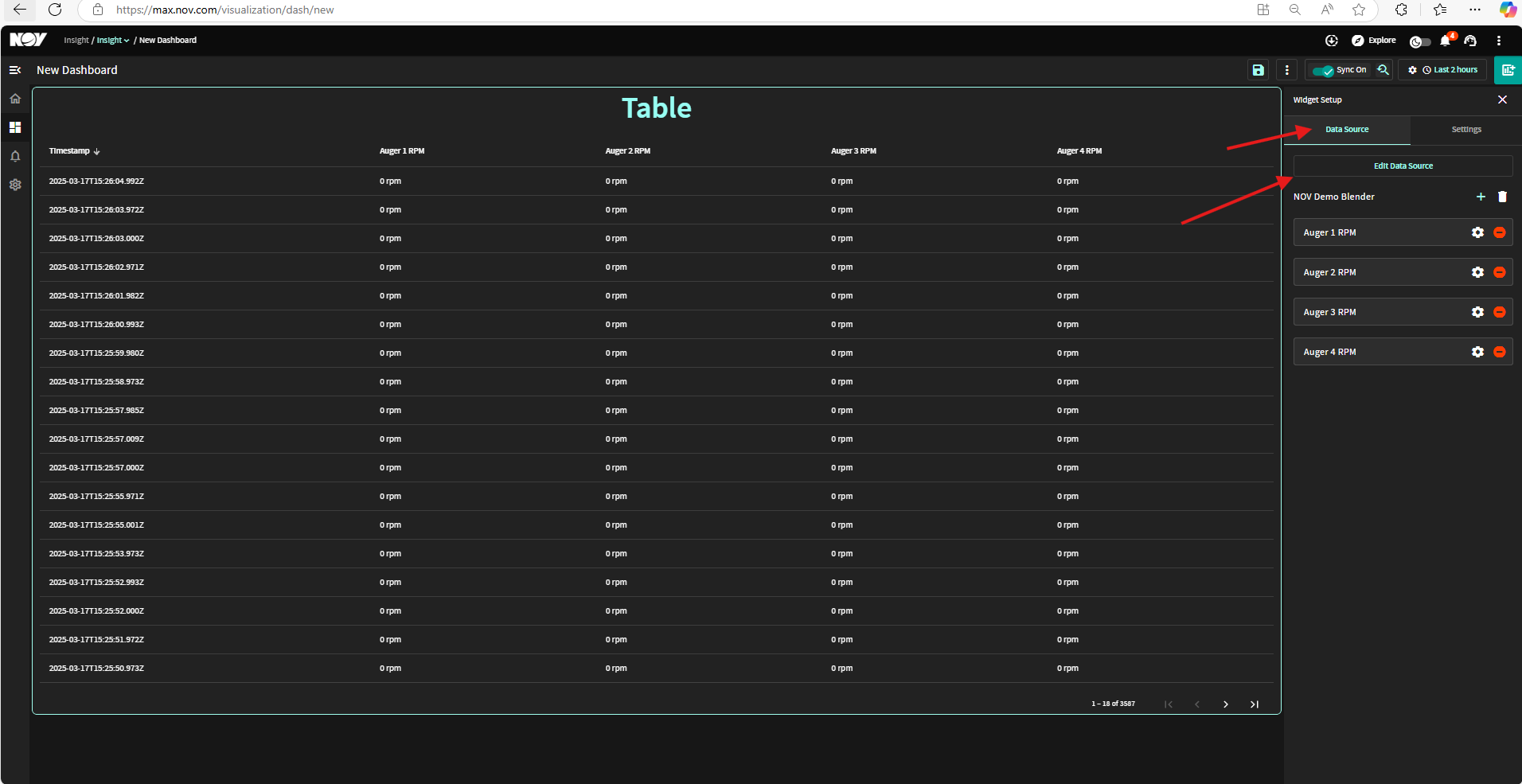Go to previous table page
Viewport: 1522px width, 784px height.
coord(1196,704)
